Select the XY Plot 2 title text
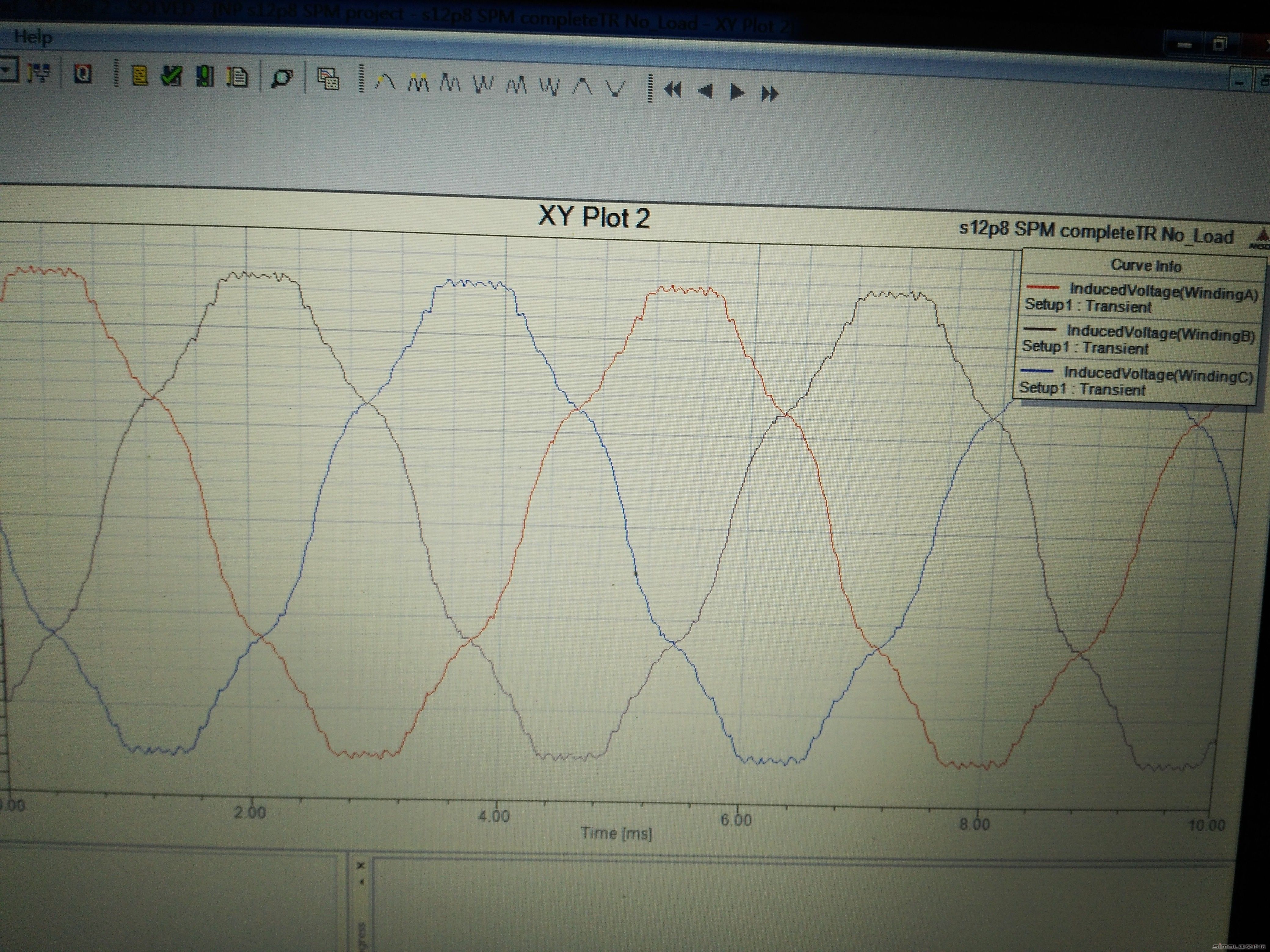 coord(594,218)
